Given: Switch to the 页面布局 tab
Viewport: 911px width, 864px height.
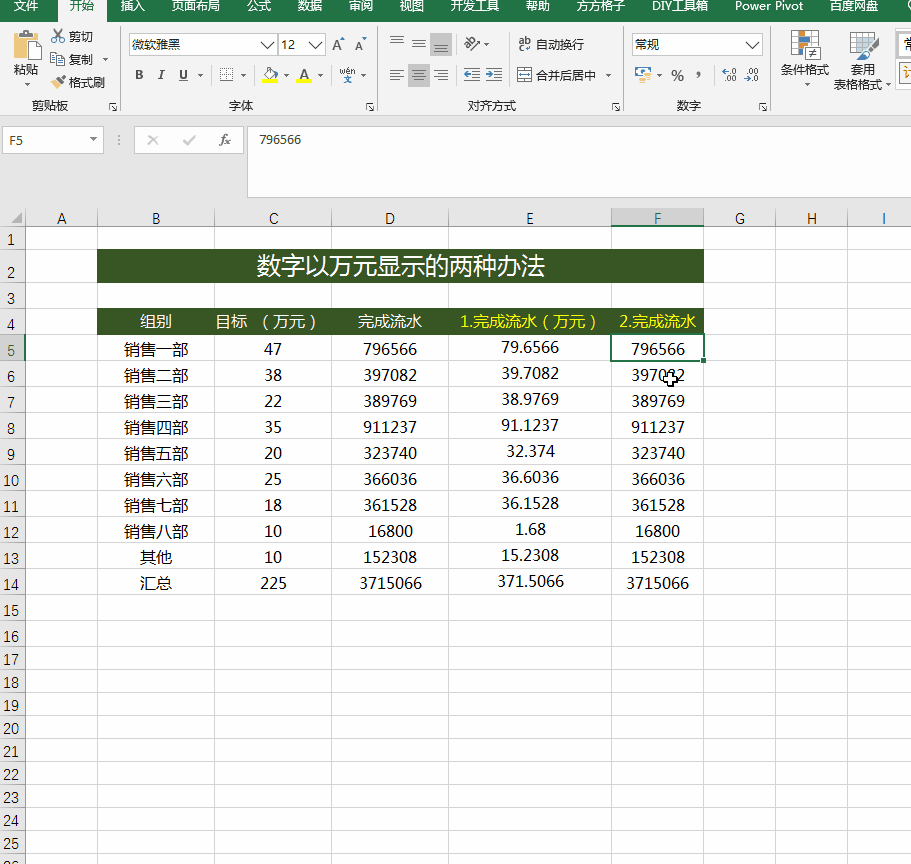Looking at the screenshot, I should 196,6.
